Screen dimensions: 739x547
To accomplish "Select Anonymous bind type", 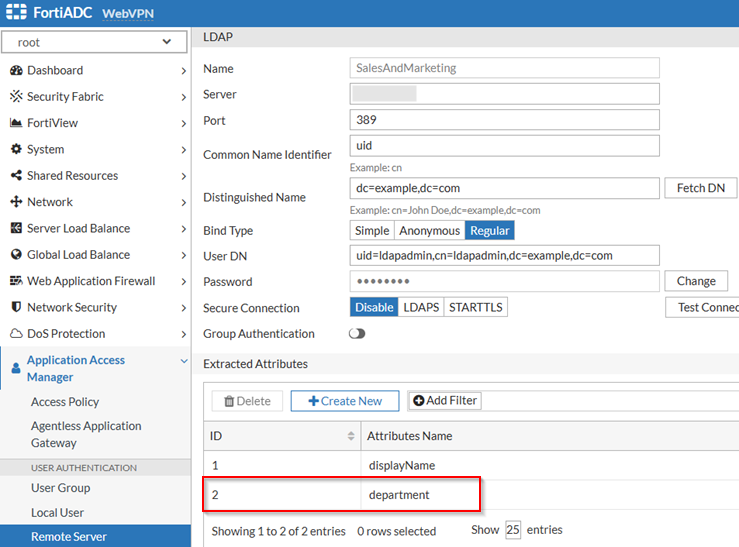I will click(x=429, y=230).
